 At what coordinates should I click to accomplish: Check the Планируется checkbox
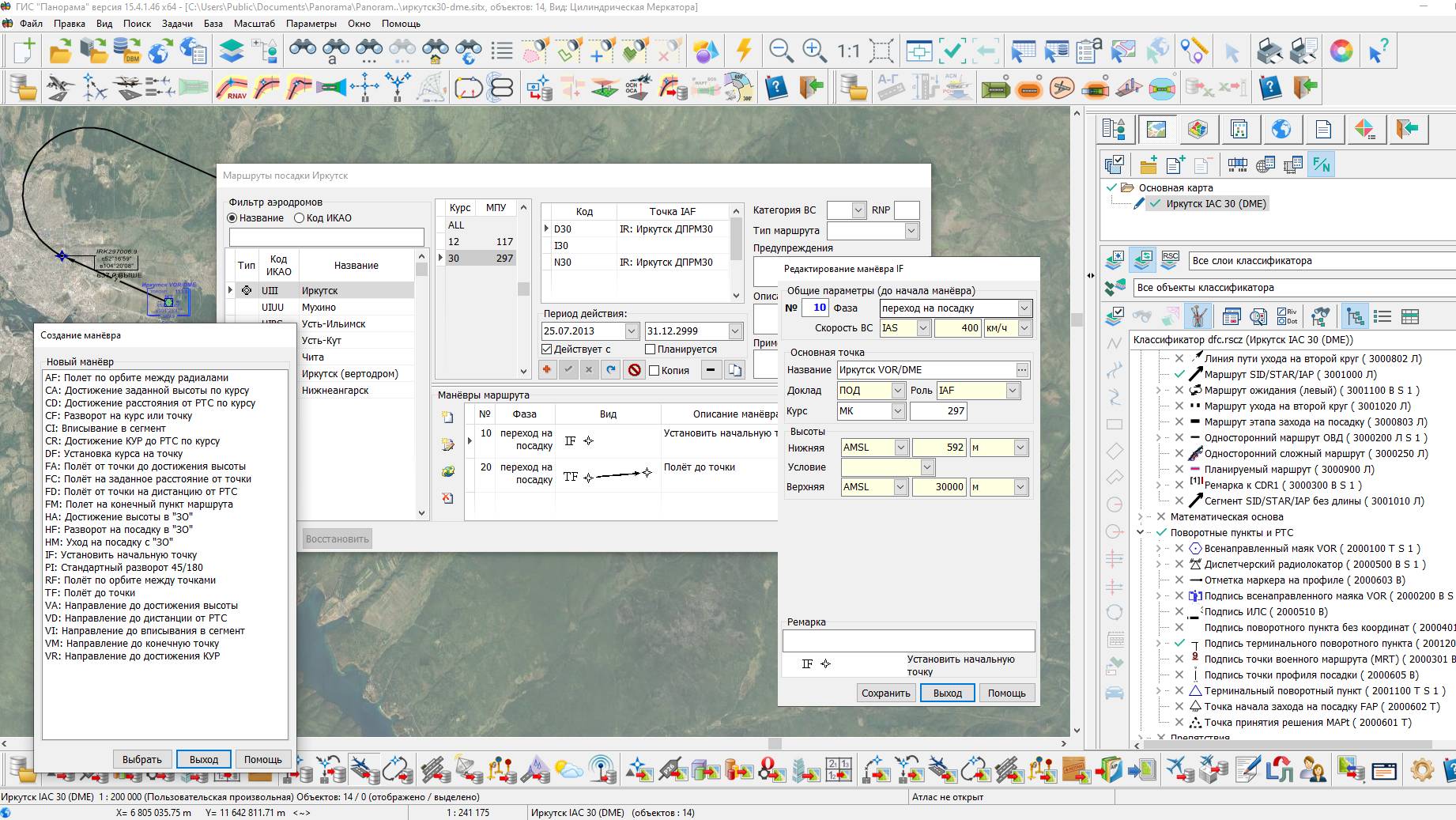tap(651, 350)
